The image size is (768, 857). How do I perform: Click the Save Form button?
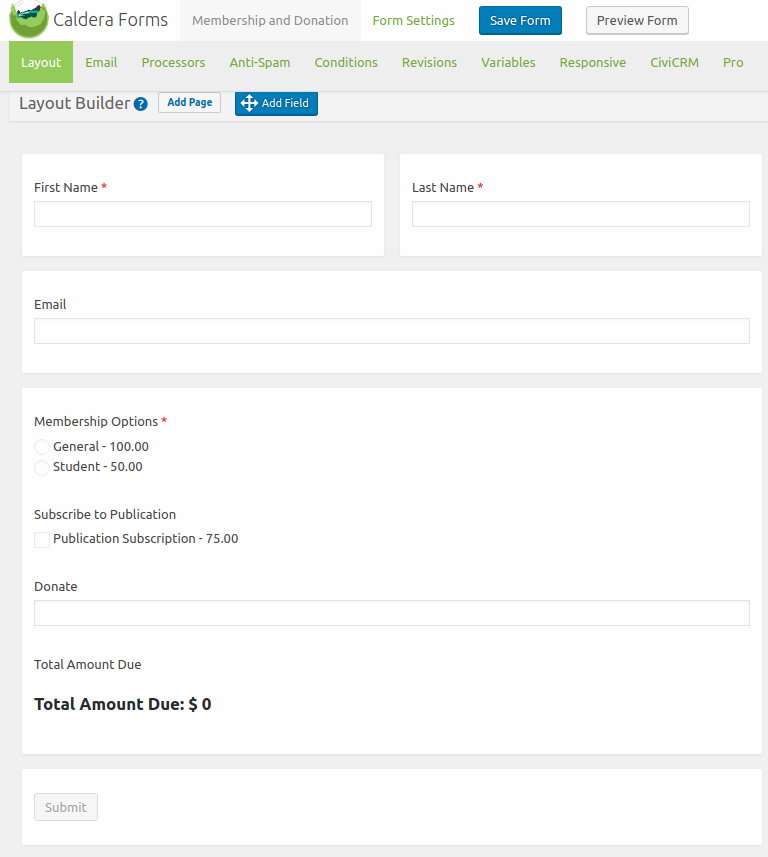[x=520, y=20]
